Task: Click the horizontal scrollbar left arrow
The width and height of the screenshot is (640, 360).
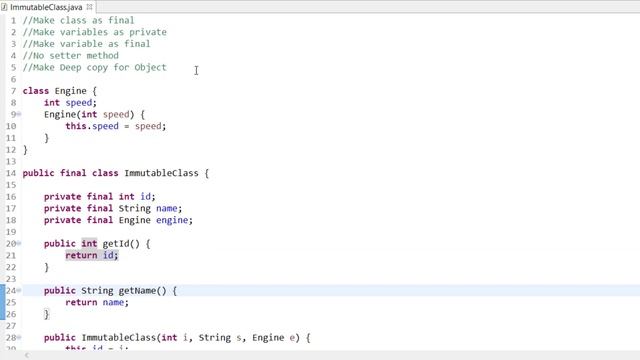Action: point(27,356)
